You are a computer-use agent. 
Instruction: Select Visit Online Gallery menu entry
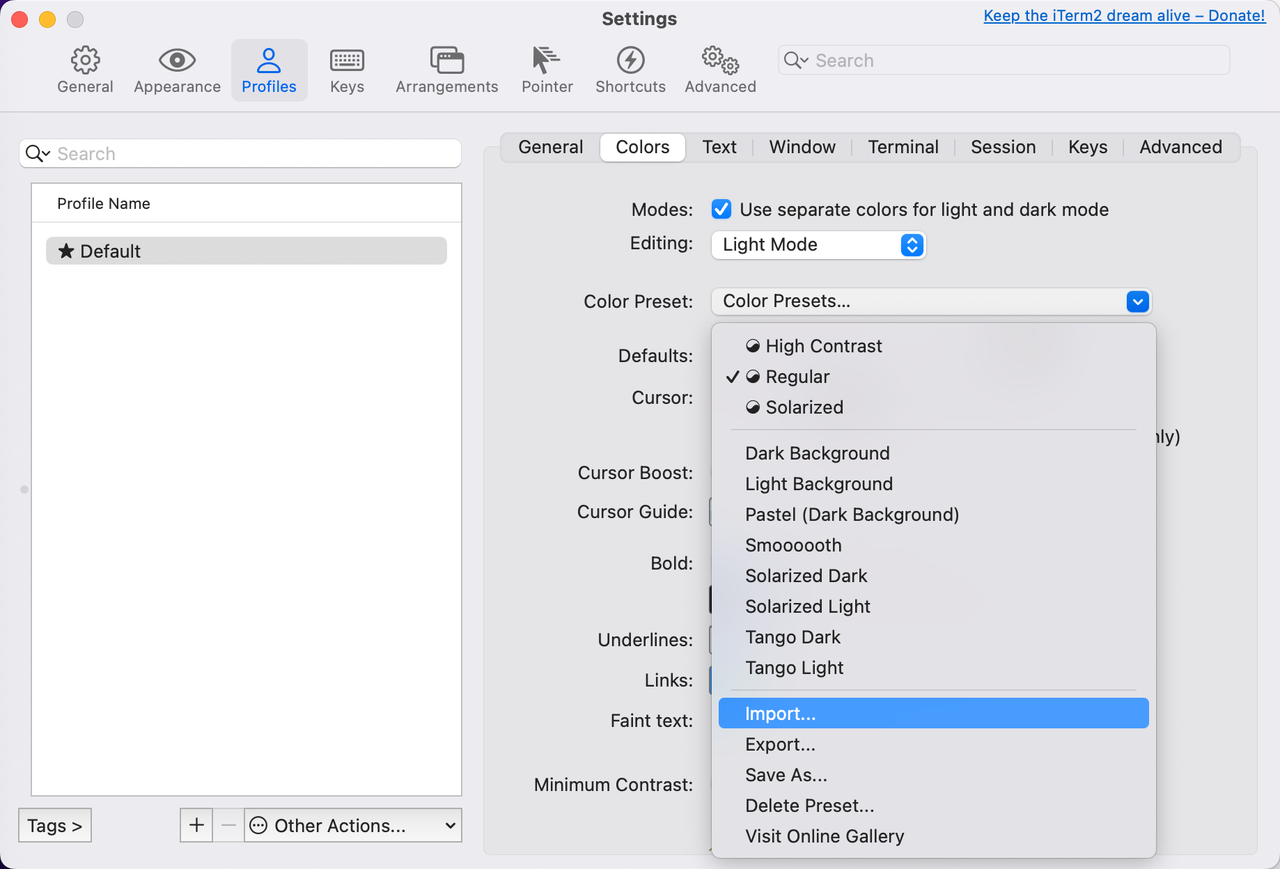(x=824, y=836)
